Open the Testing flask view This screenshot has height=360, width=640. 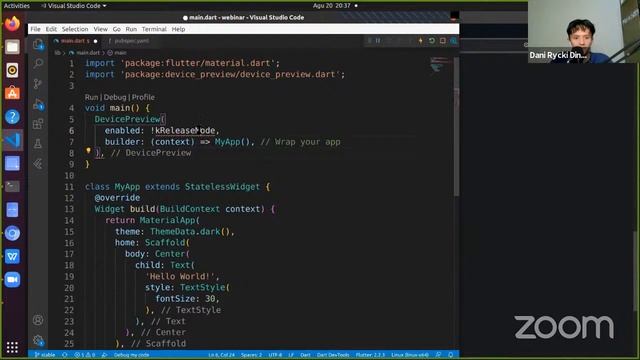click(38, 144)
